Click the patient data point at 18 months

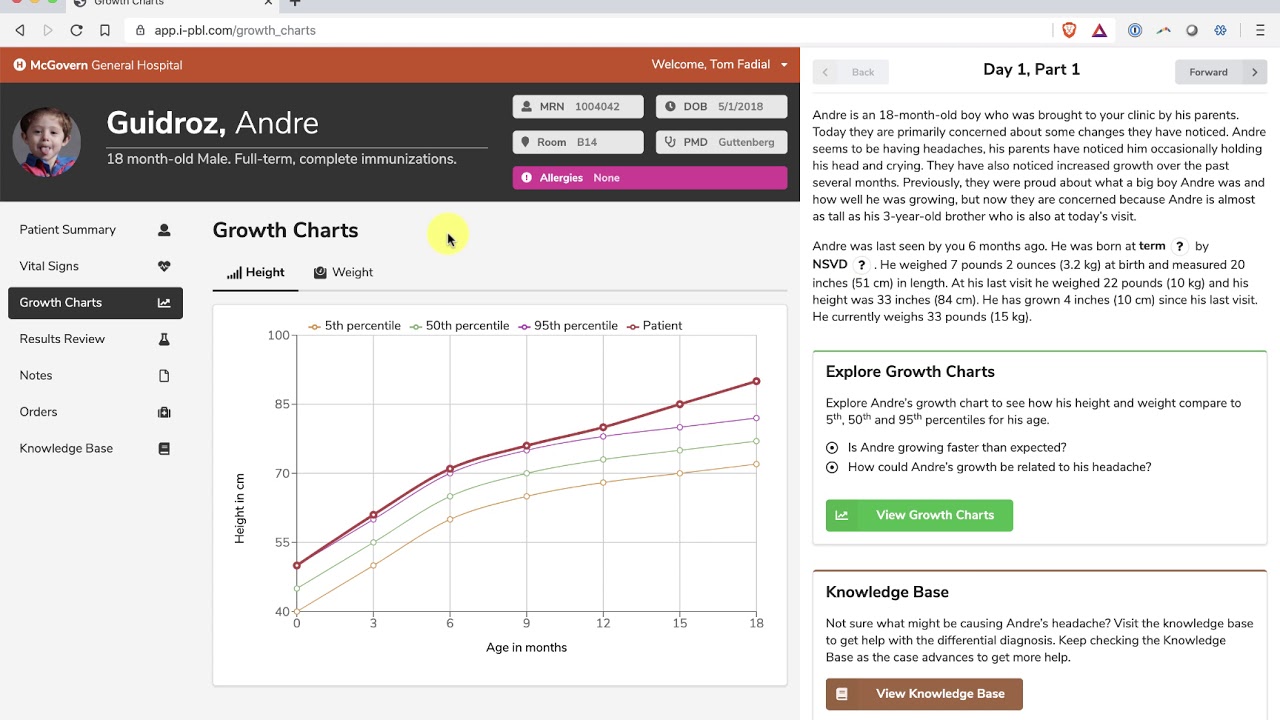coord(756,381)
